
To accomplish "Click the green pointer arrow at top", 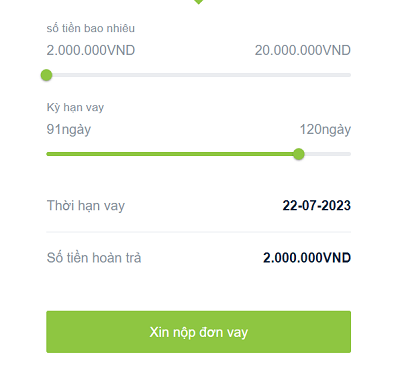I will (198, 2).
